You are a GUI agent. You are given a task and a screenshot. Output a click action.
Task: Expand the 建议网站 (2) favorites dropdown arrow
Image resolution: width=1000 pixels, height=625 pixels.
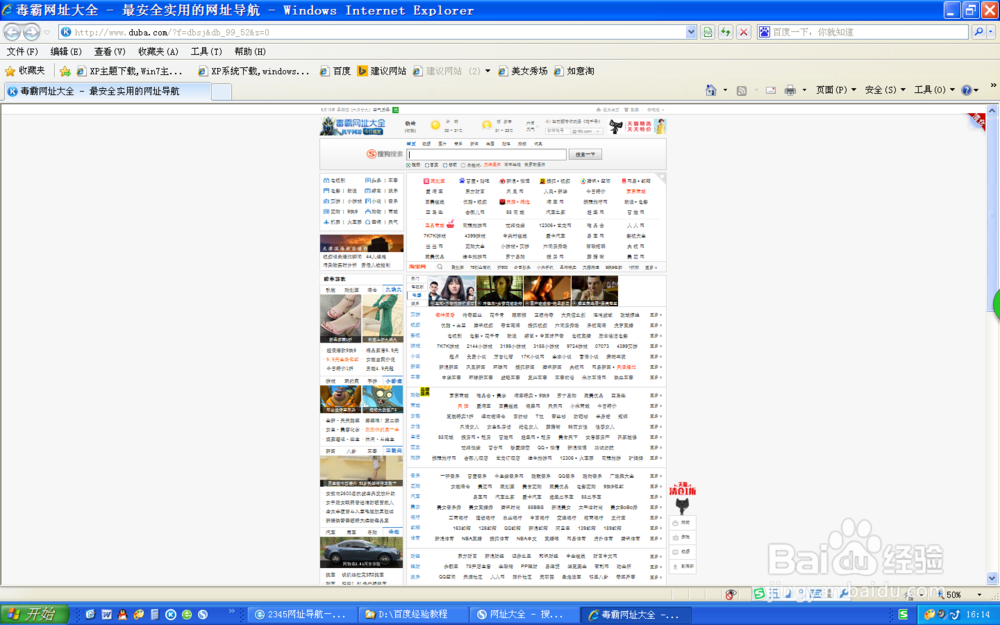(488, 71)
